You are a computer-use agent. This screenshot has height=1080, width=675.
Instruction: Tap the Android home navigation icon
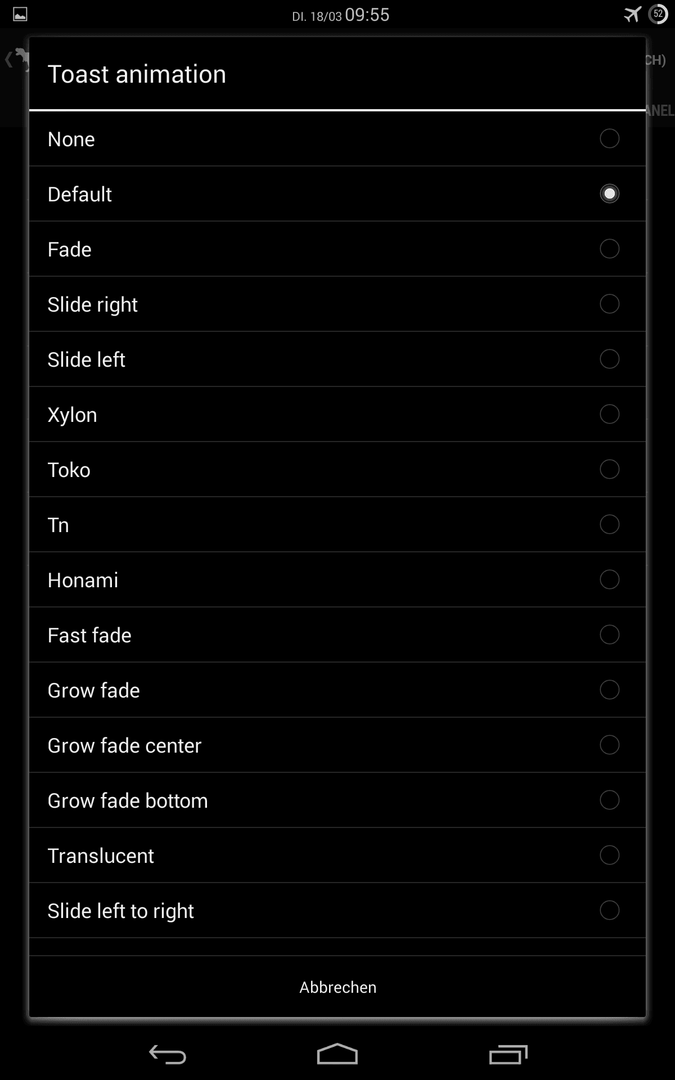coord(338,1054)
